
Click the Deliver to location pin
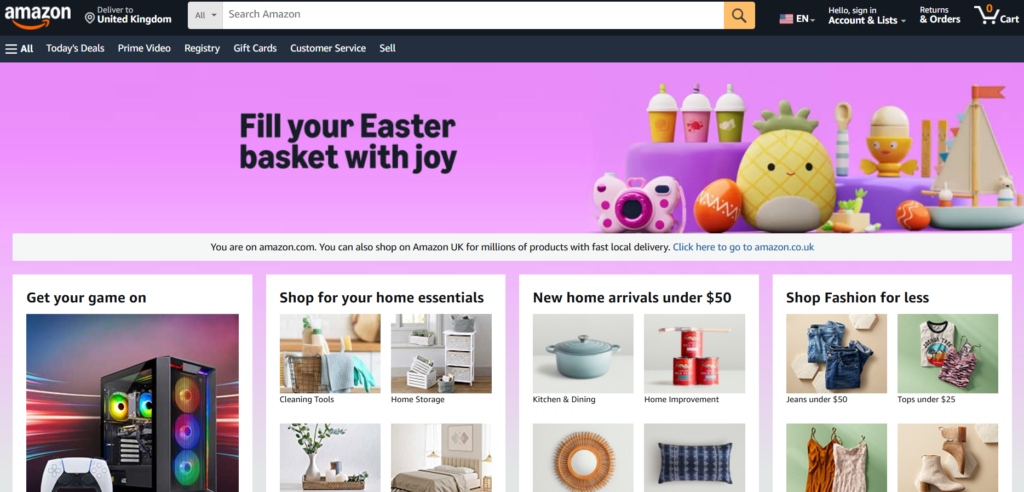click(x=89, y=18)
